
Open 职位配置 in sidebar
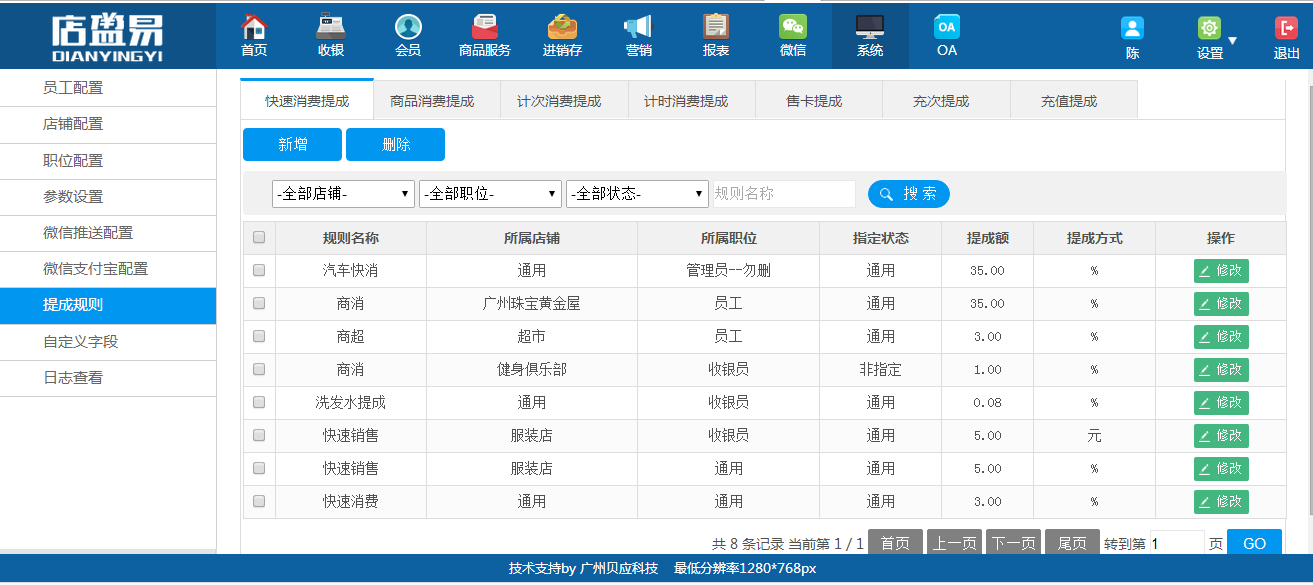pyautogui.click(x=108, y=161)
